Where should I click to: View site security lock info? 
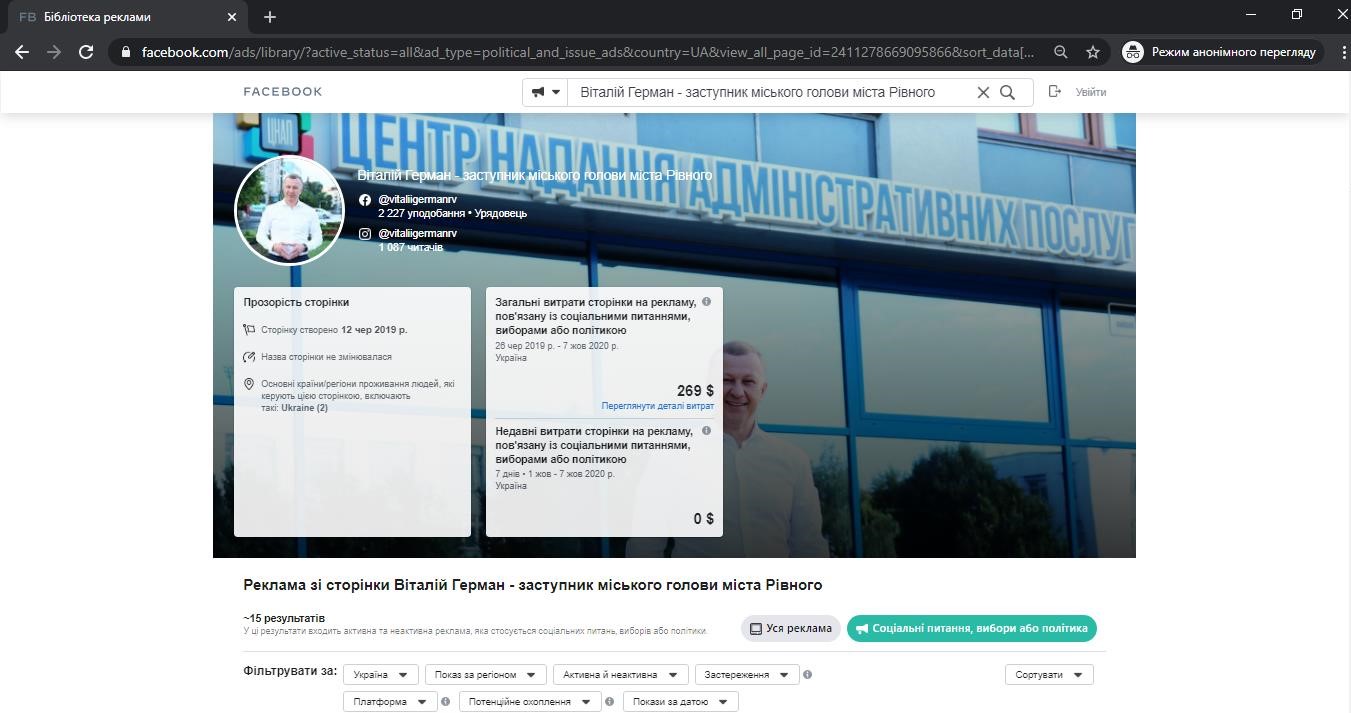click(125, 52)
